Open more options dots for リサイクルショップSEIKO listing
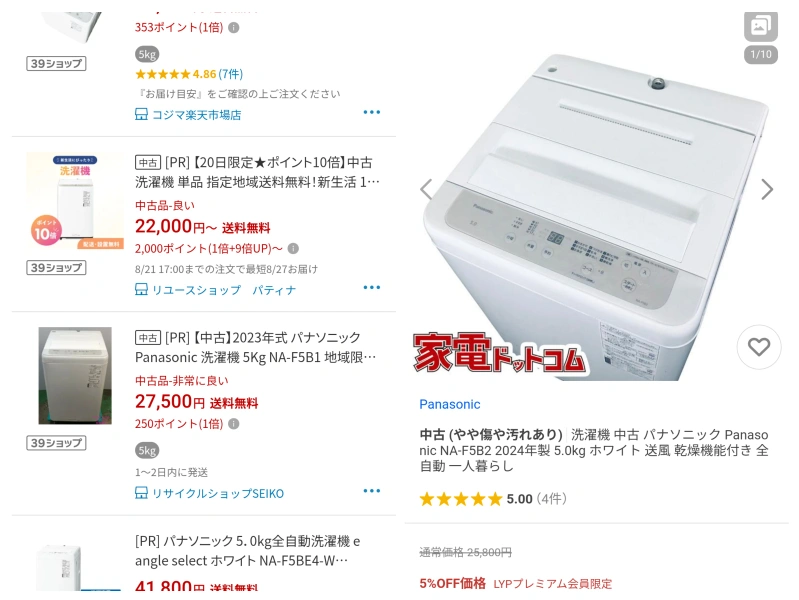 [x=371, y=491]
